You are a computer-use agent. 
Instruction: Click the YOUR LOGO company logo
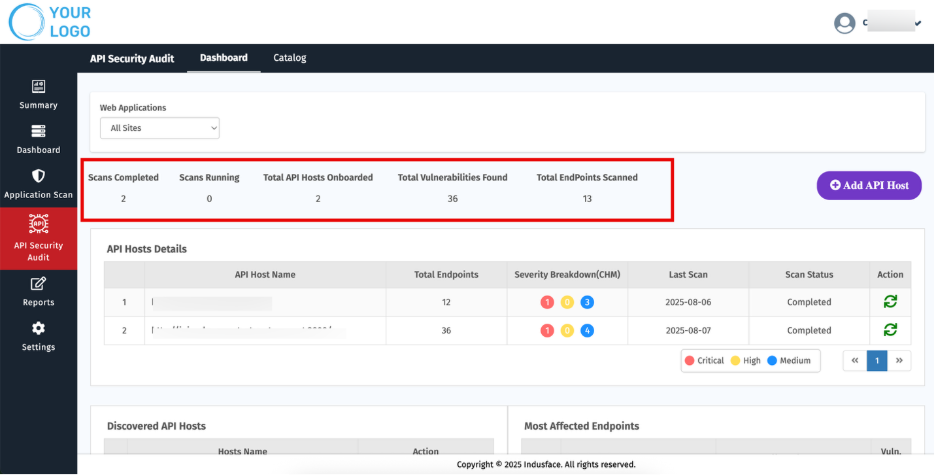[50, 22]
